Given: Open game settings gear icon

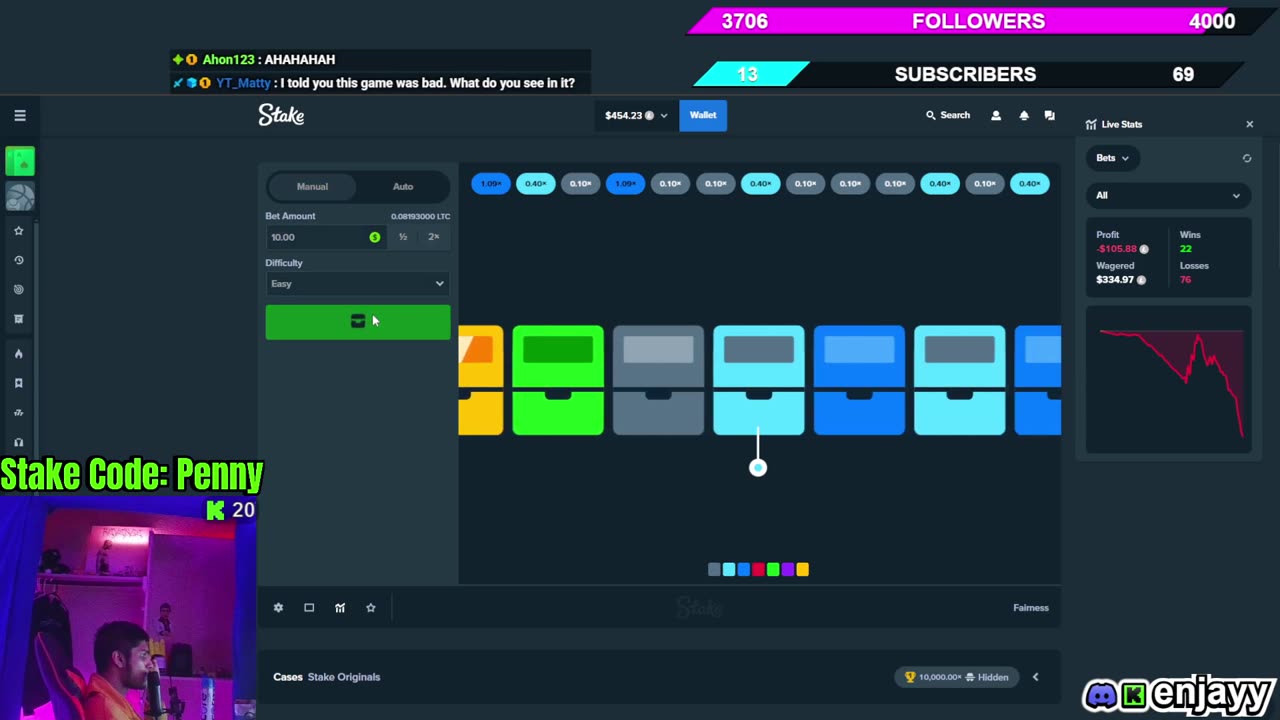Looking at the screenshot, I should tap(278, 608).
